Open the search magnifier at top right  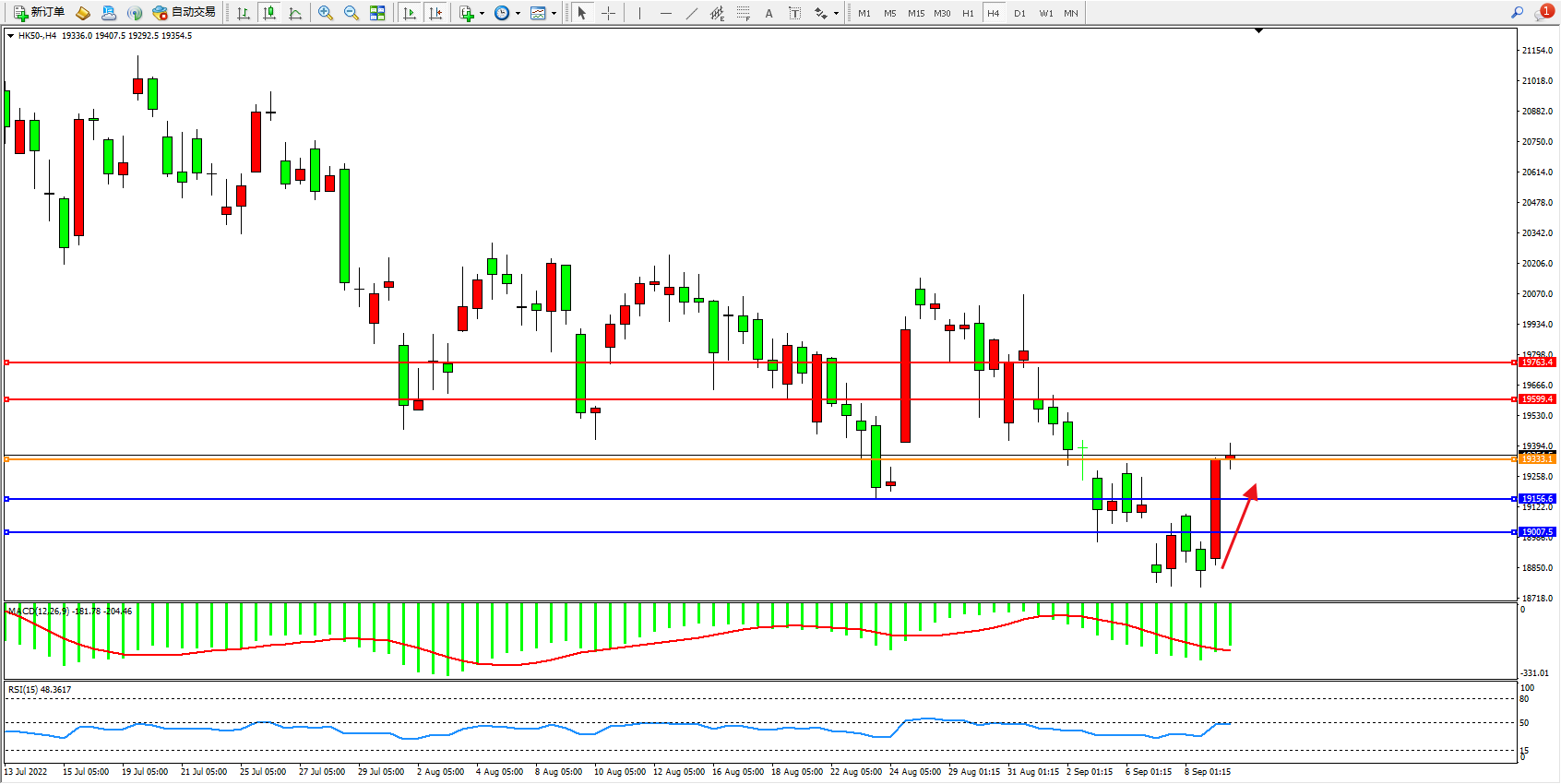1517,13
